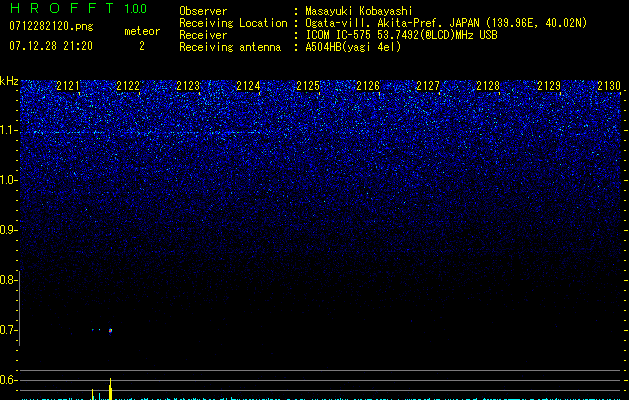The image size is (629, 400).
Task: Click the 2127 time marker
Action: pyautogui.click(x=428, y=86)
